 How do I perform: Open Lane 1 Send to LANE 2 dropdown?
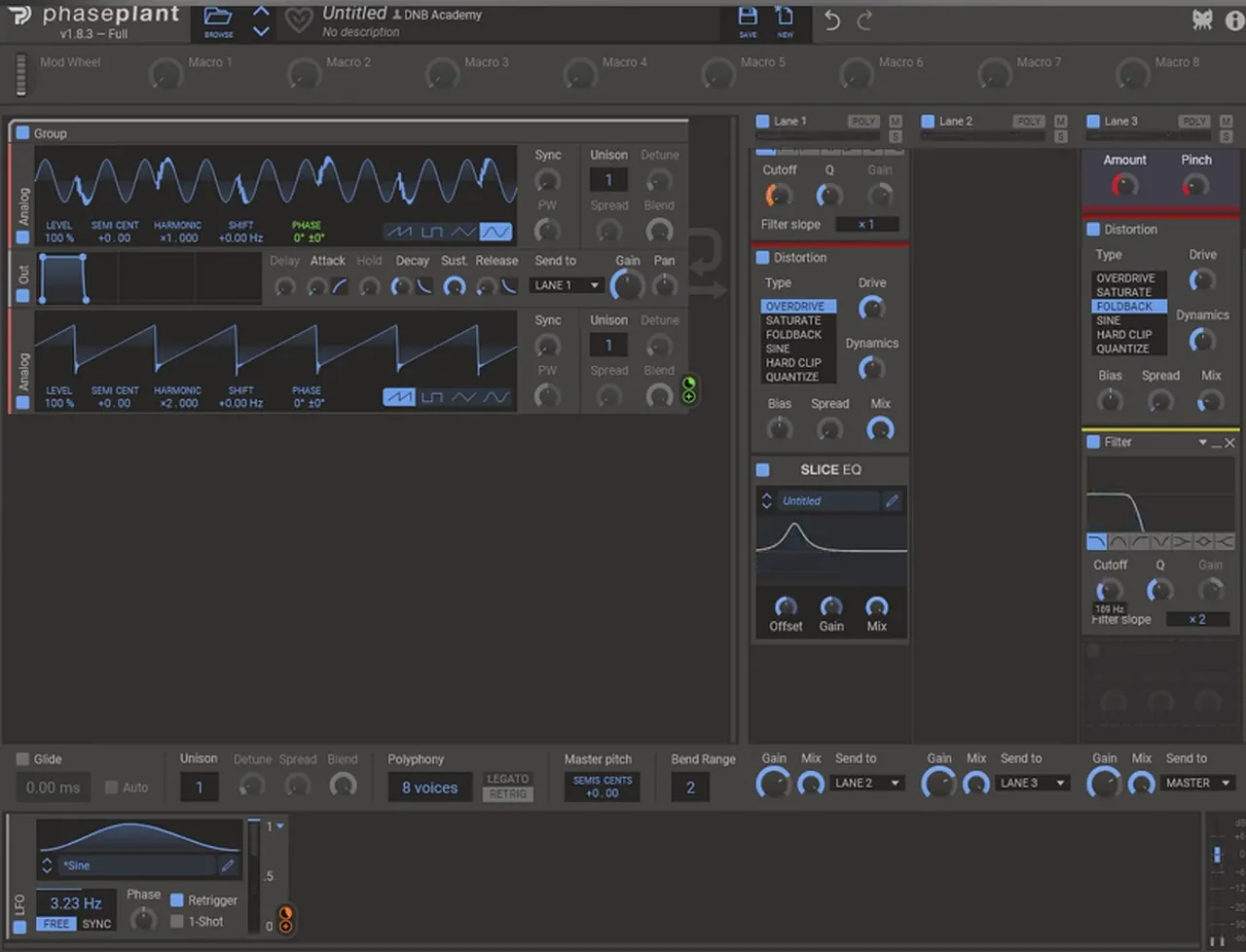pos(868,783)
